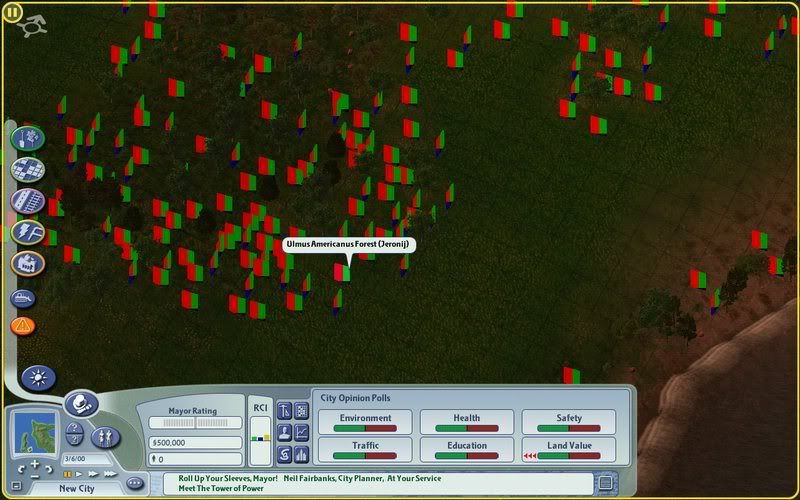Set simulation to fastest triple-arrow speed
The height and width of the screenshot is (500, 800).
pos(110,474)
